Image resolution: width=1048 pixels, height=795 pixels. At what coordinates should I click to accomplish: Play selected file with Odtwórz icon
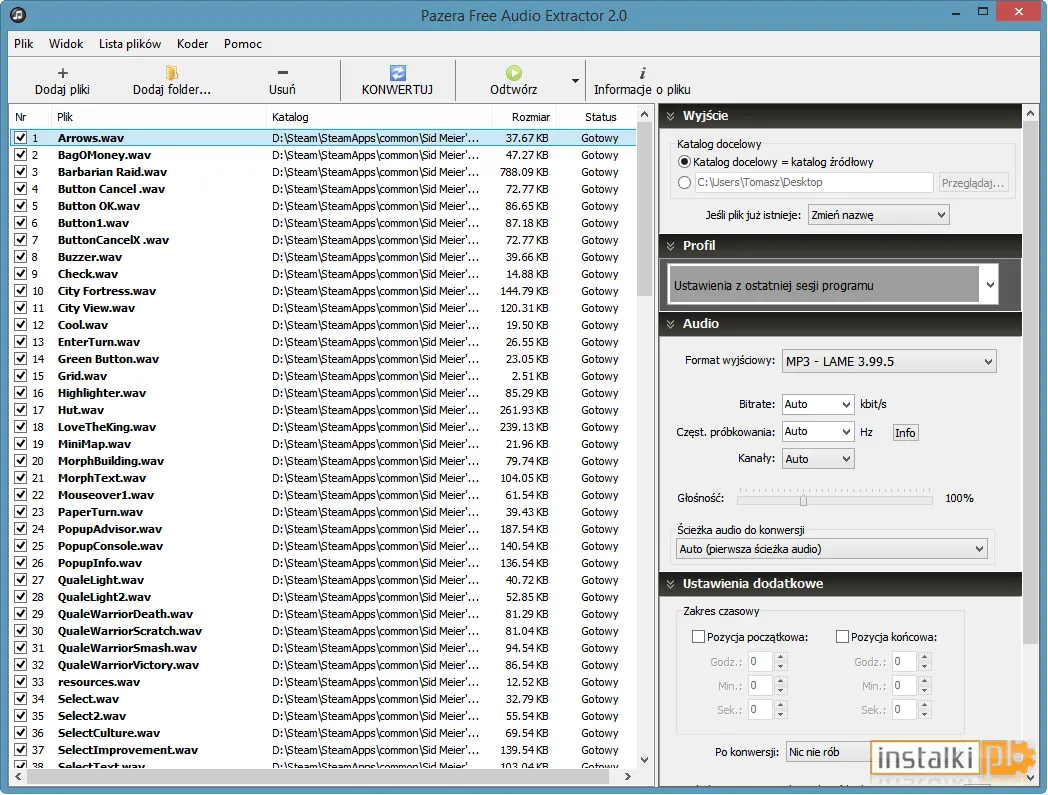[x=513, y=73]
